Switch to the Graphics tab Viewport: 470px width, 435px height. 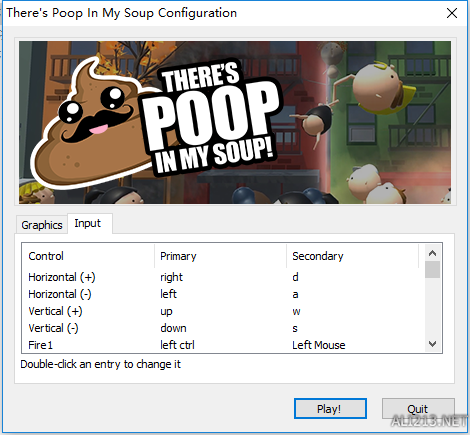42,225
